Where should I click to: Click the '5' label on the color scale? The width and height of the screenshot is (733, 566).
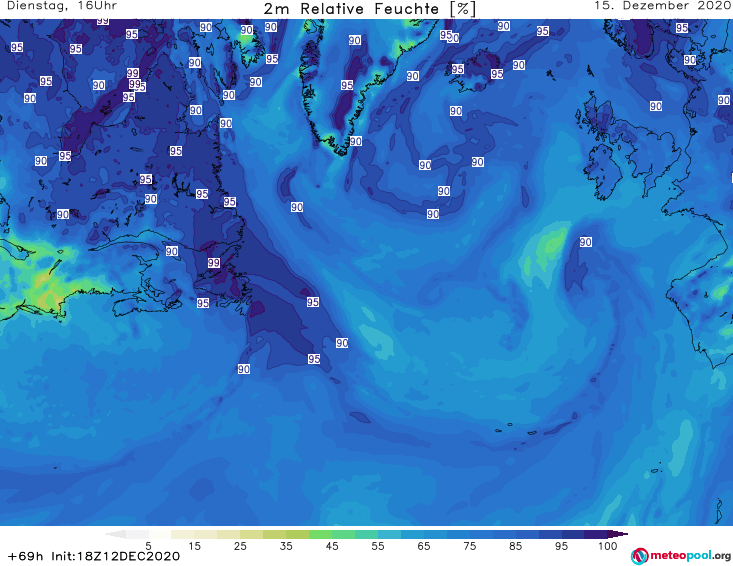click(148, 546)
